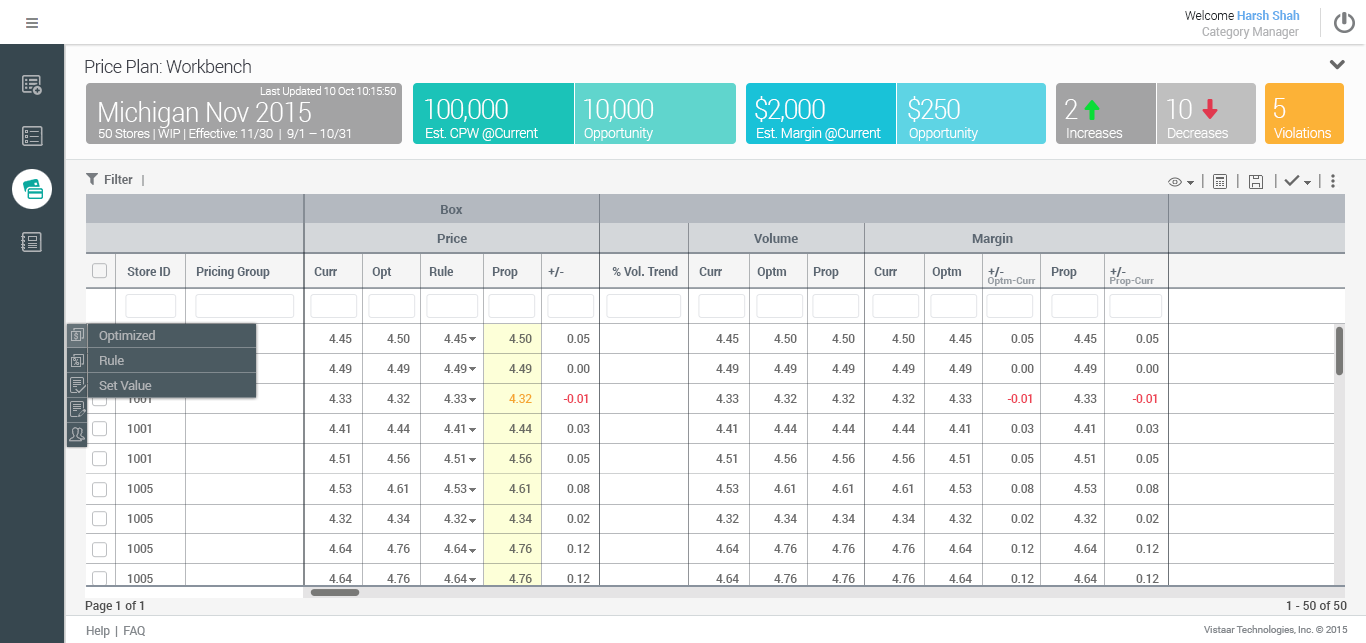This screenshot has width=1366, height=643.
Task: Click the Store ID filter input field
Action: [x=150, y=306]
